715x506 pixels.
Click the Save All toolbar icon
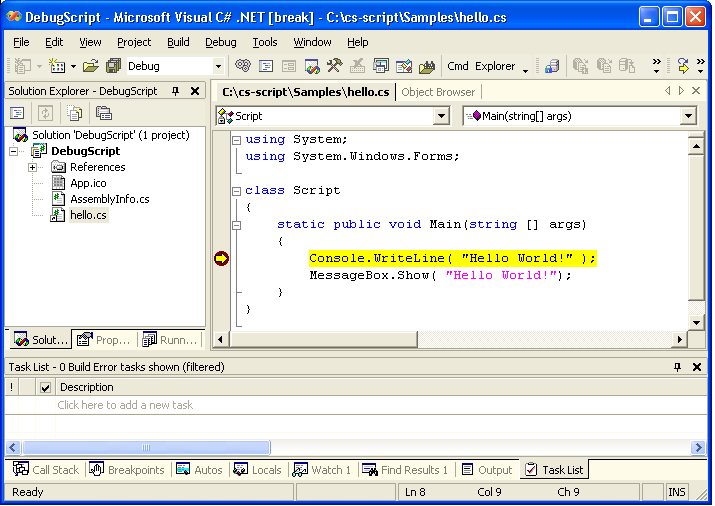[x=113, y=66]
